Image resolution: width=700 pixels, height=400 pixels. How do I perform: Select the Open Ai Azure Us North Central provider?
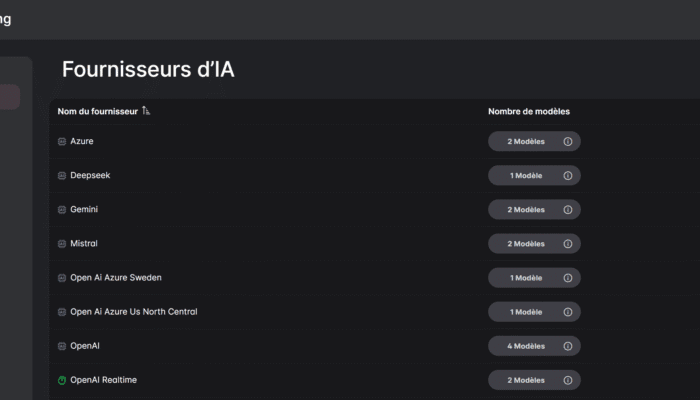tap(133, 312)
